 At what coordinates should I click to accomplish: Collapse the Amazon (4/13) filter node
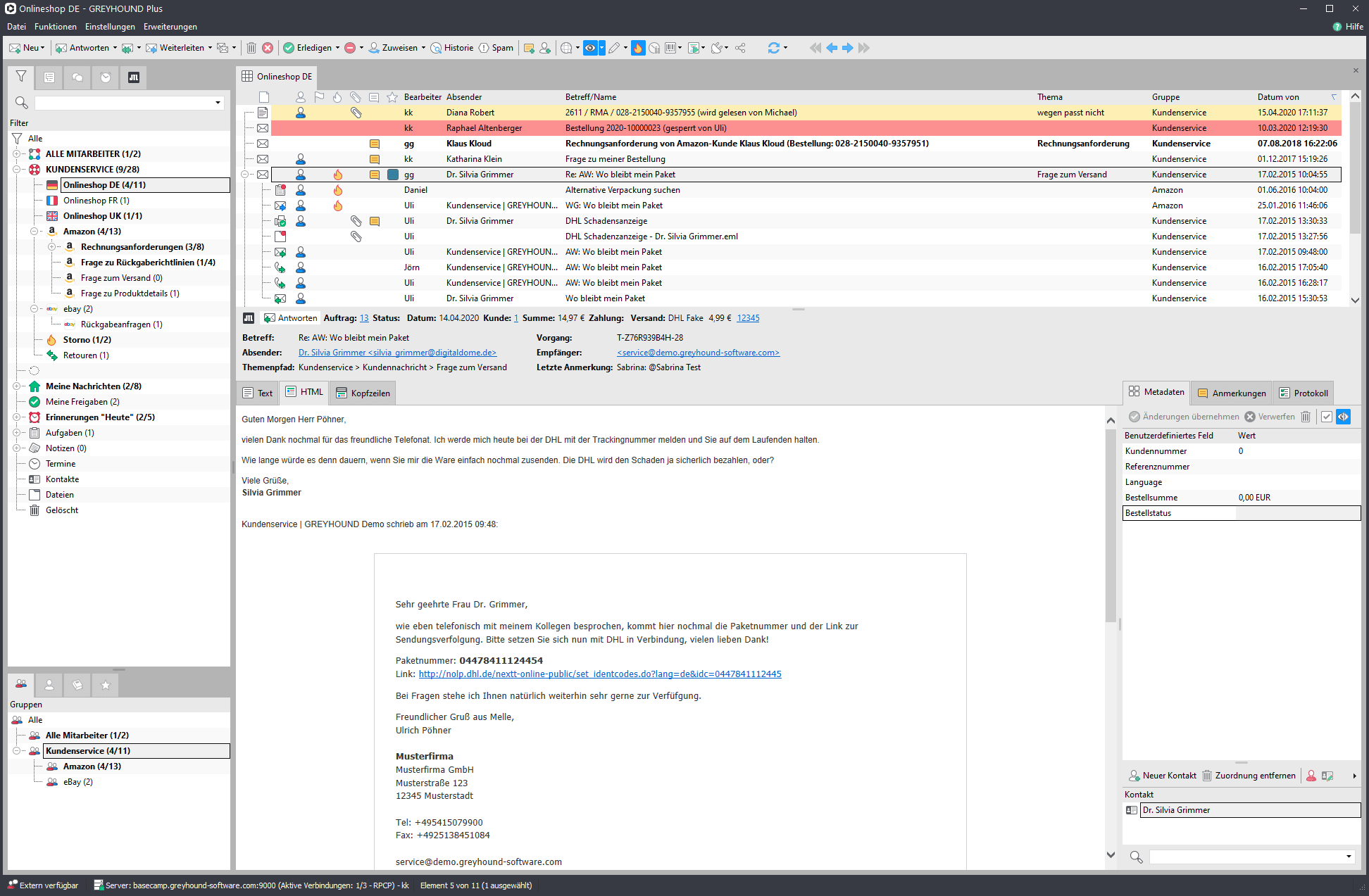(x=34, y=232)
